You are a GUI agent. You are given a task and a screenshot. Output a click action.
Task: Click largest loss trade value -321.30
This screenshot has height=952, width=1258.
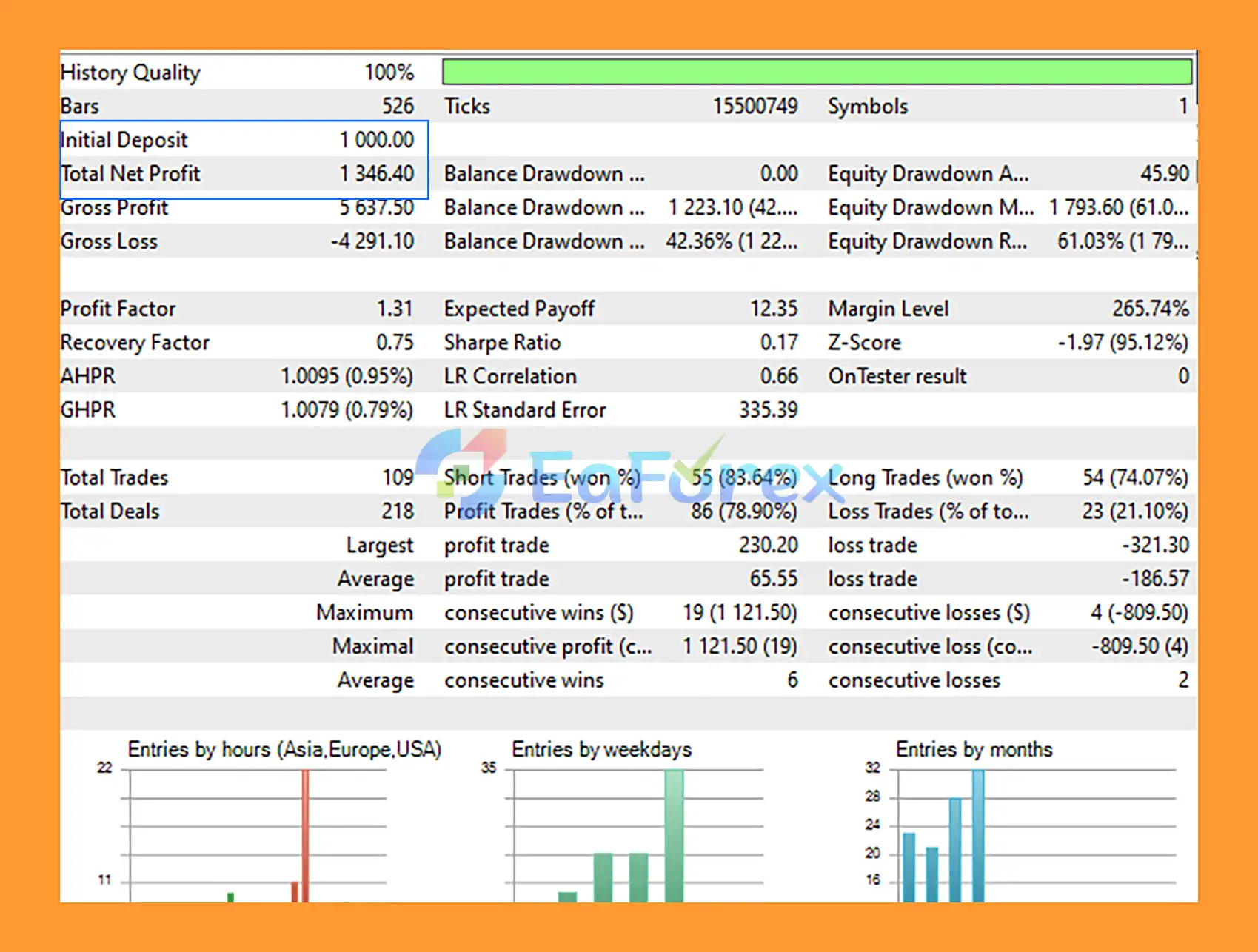(1156, 545)
